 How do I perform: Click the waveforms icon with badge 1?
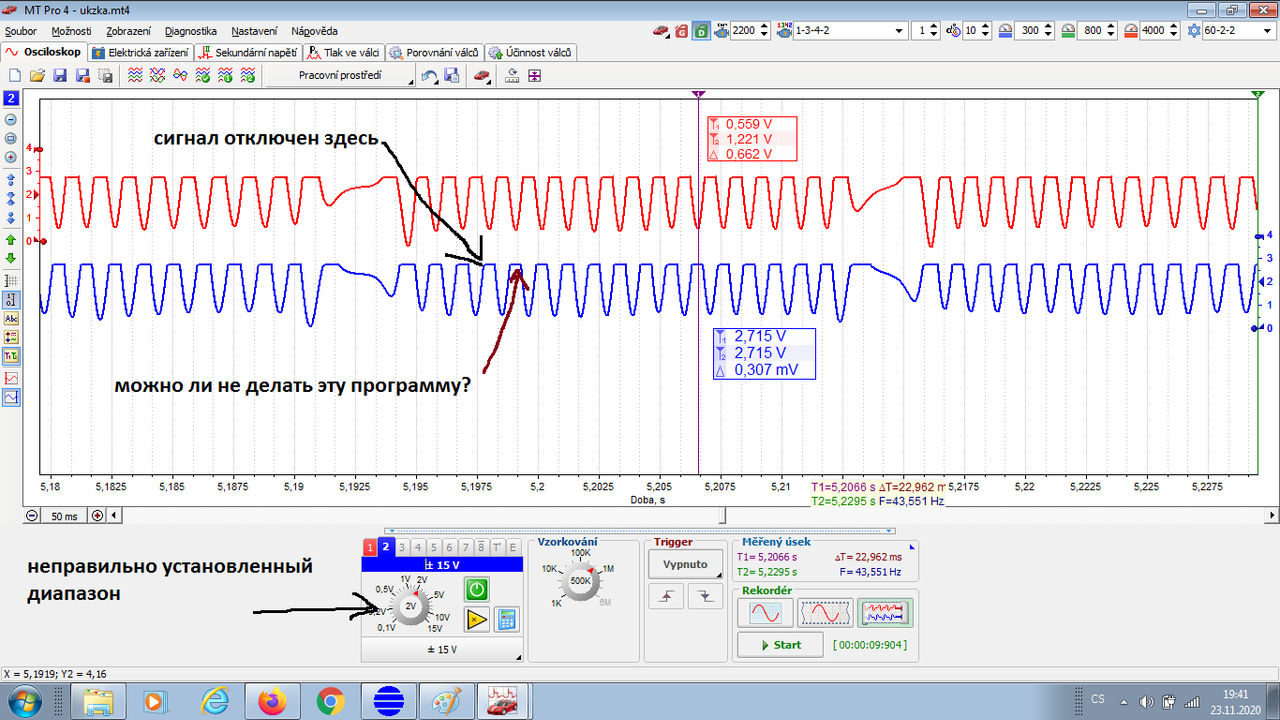(x=226, y=75)
